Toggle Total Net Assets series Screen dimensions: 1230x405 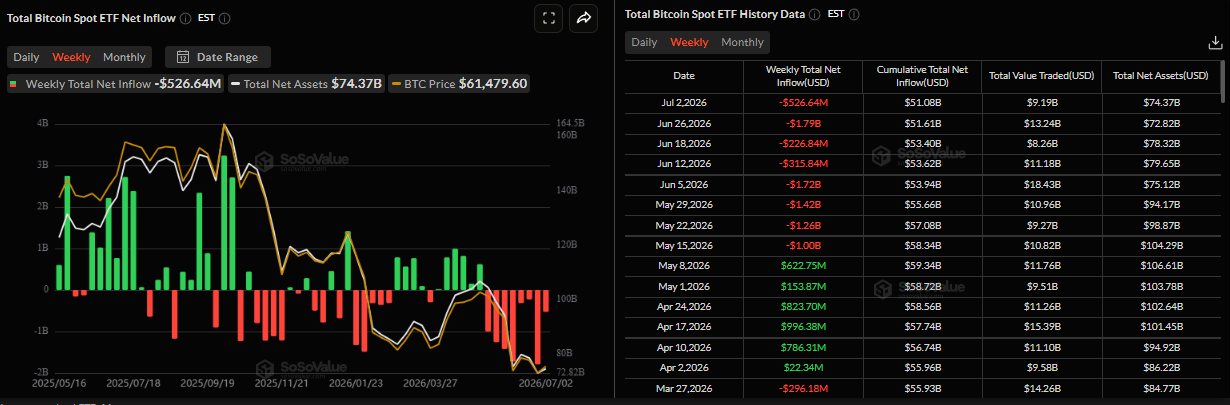(x=307, y=84)
